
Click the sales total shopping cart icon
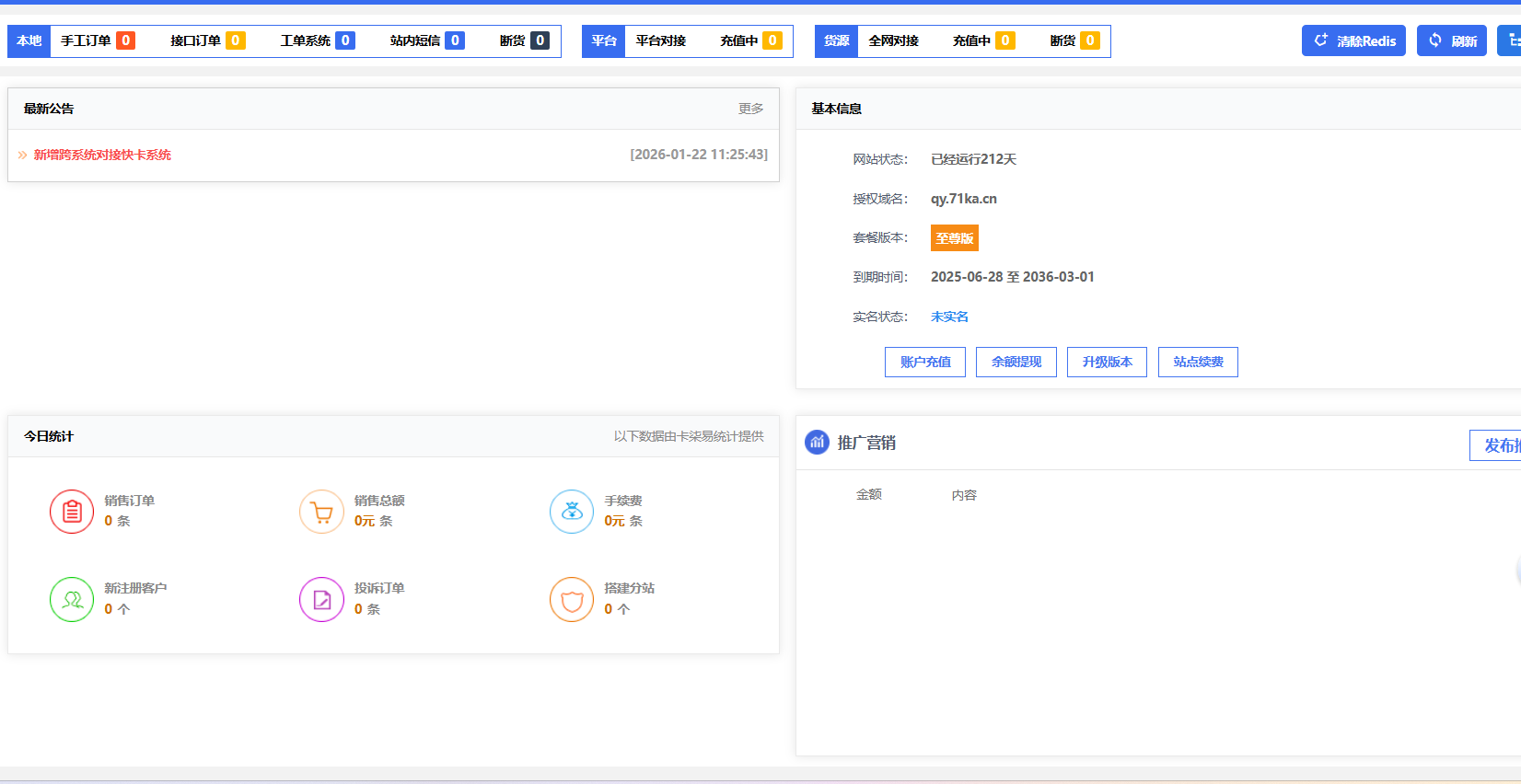[321, 512]
